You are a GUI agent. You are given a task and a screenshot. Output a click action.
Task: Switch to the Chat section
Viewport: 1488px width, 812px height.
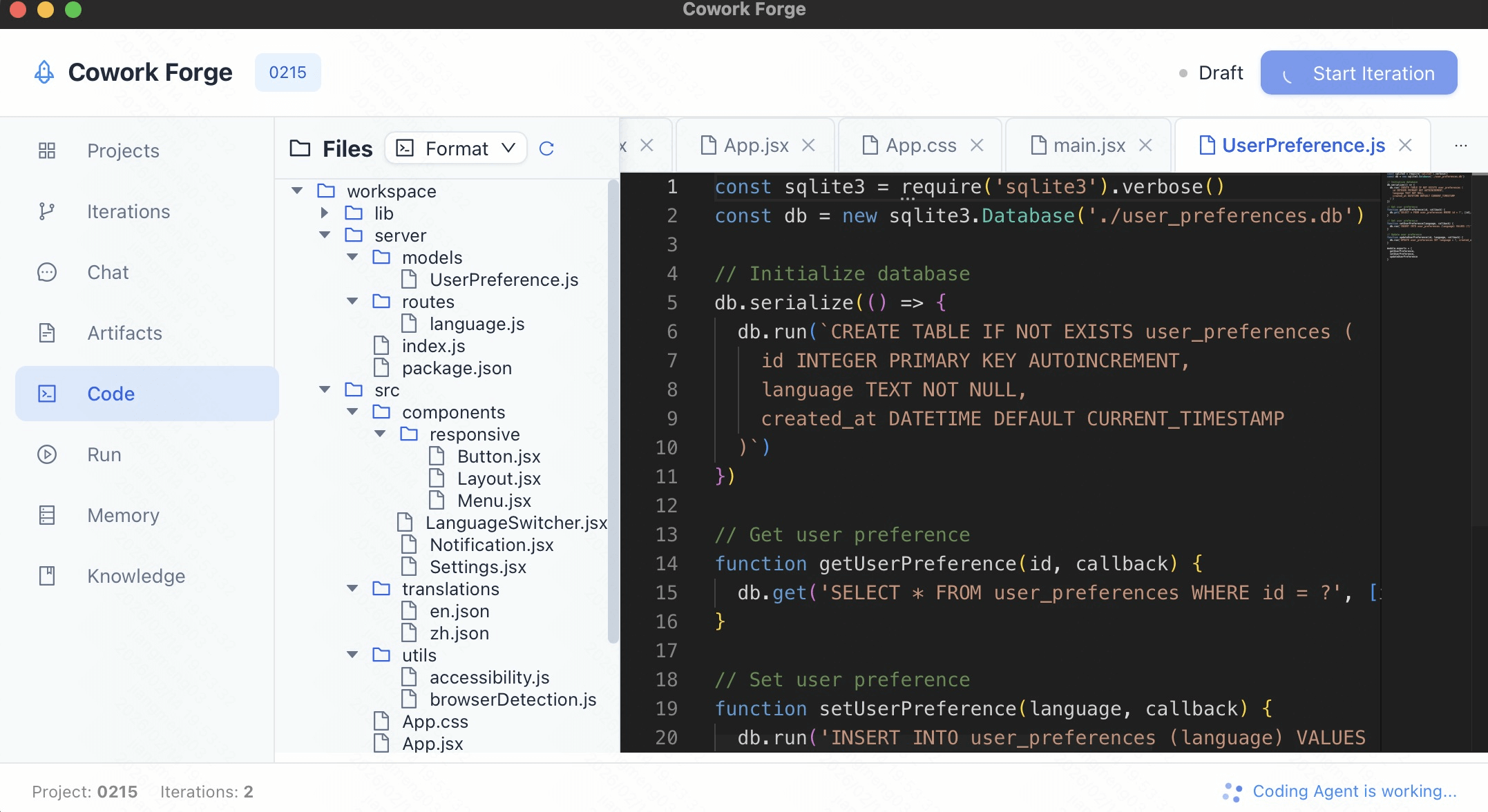pos(107,272)
